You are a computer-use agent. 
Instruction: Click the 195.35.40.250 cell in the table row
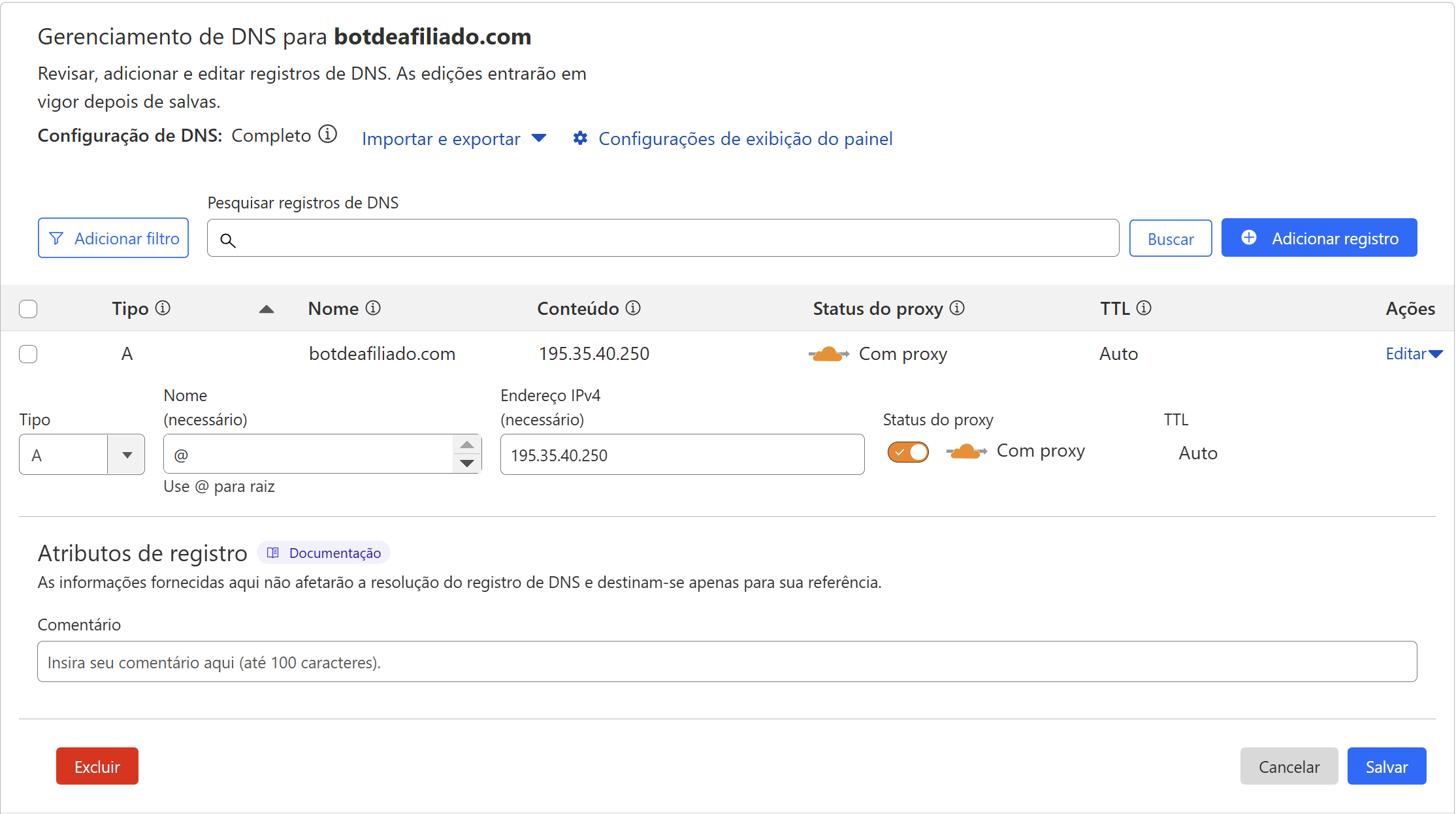click(594, 353)
